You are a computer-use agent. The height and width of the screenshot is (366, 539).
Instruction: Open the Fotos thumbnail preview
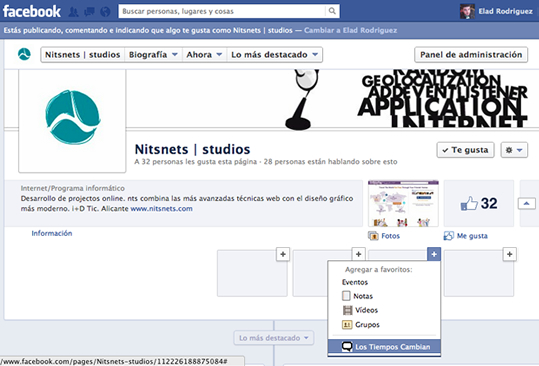point(403,203)
